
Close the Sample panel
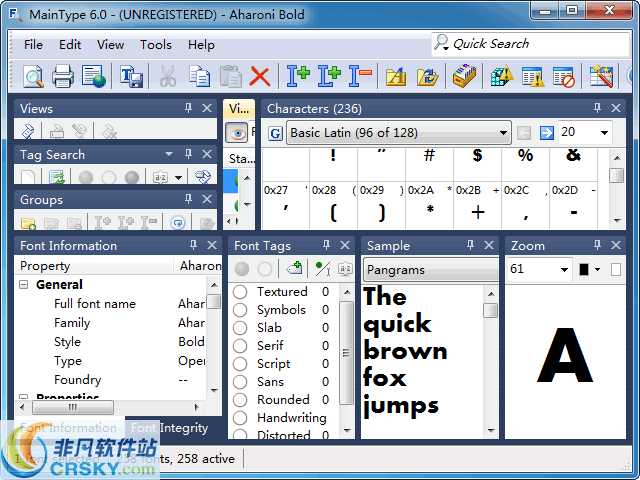click(489, 245)
